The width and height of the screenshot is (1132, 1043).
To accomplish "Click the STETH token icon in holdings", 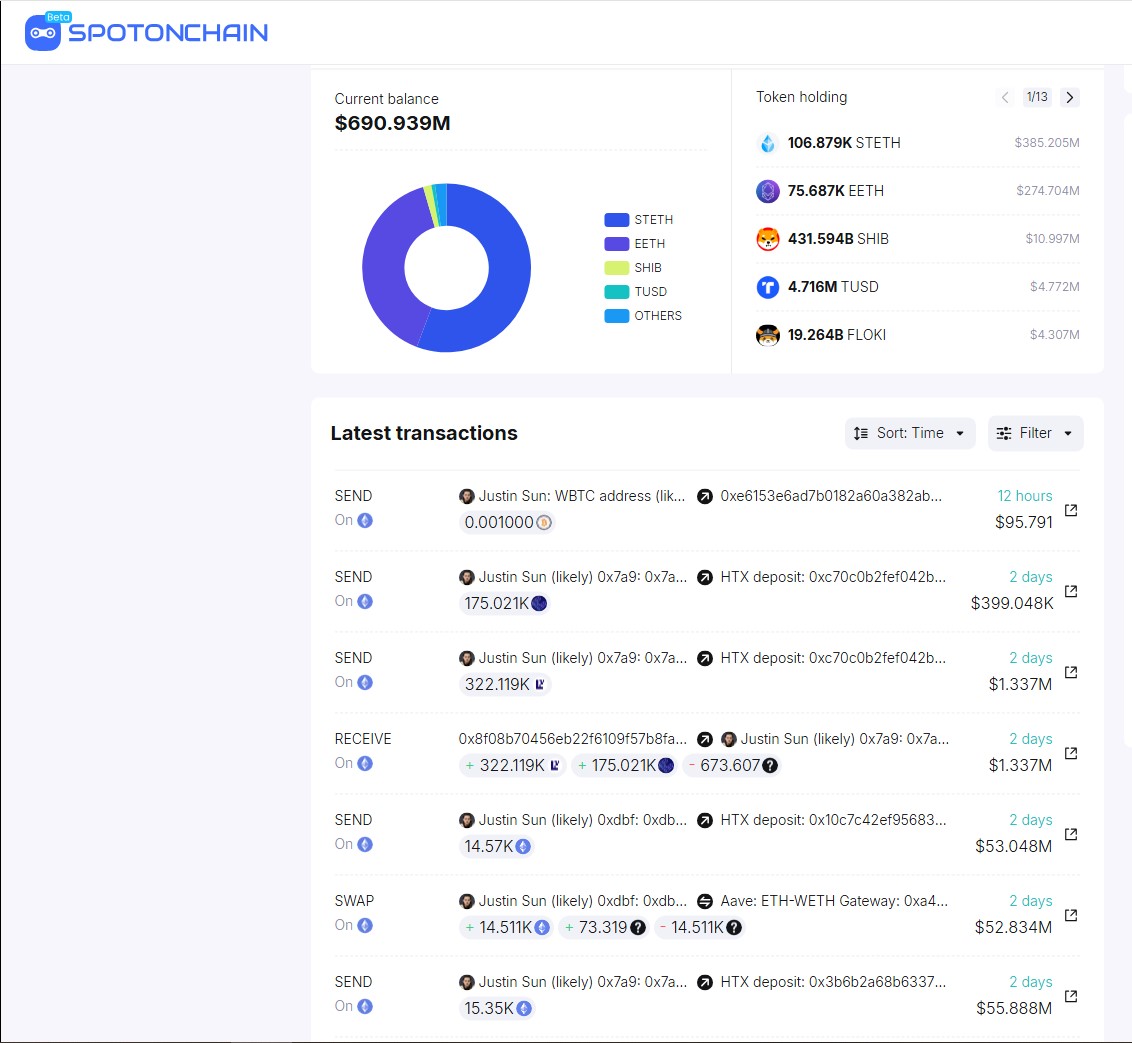I will 767,143.
